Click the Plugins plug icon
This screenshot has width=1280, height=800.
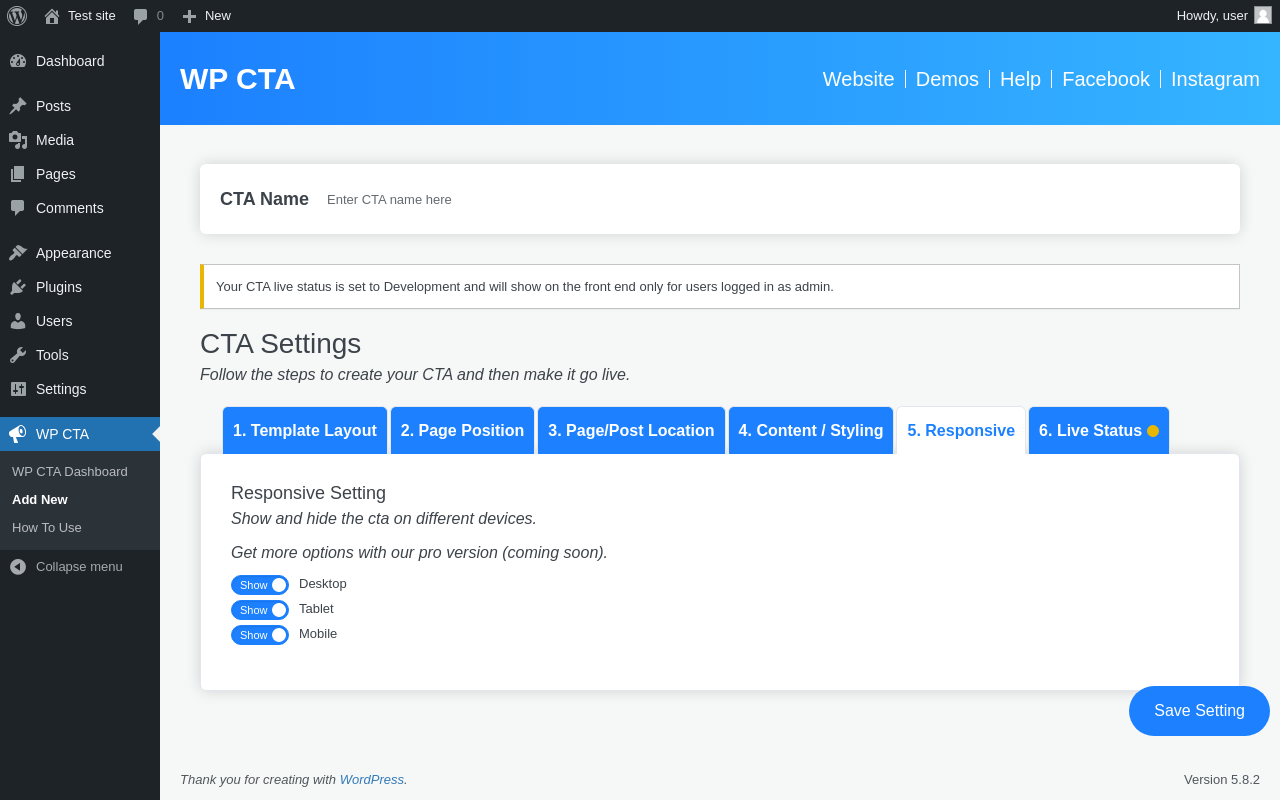[18, 287]
